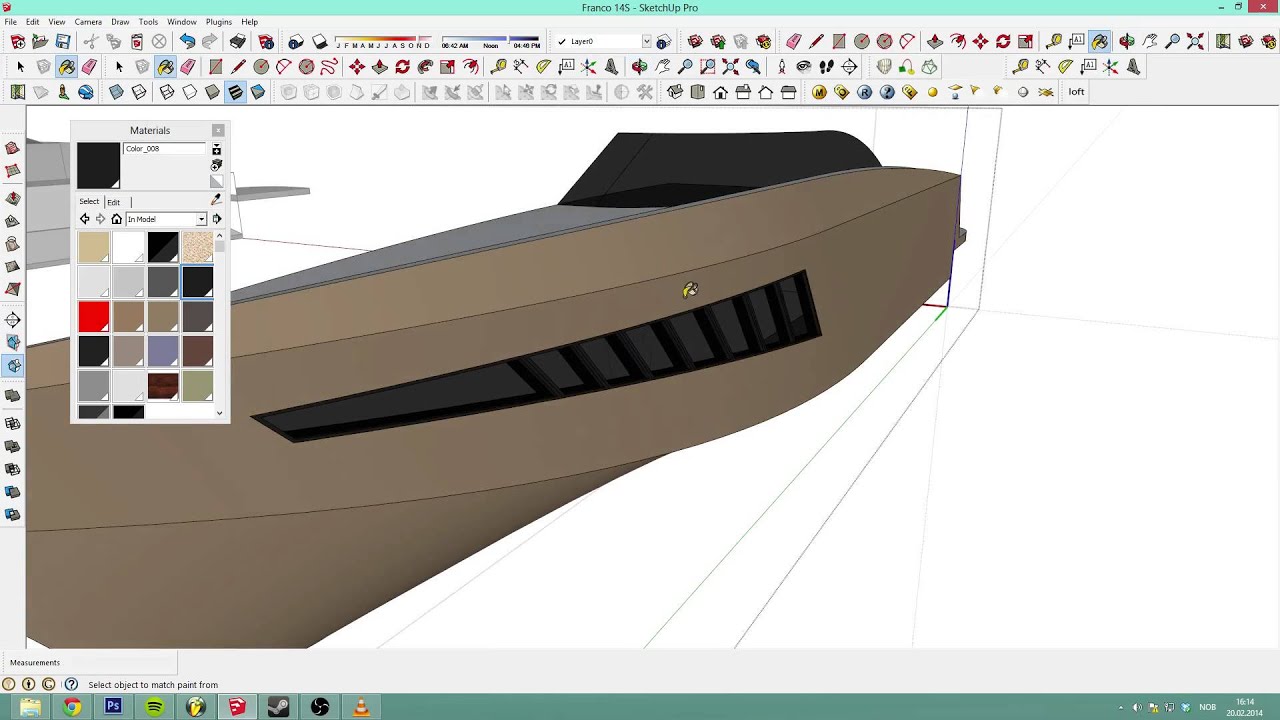Image resolution: width=1280 pixels, height=720 pixels.
Task: Pick the Sample Paint eyedropper in Materials
Action: pos(216,201)
